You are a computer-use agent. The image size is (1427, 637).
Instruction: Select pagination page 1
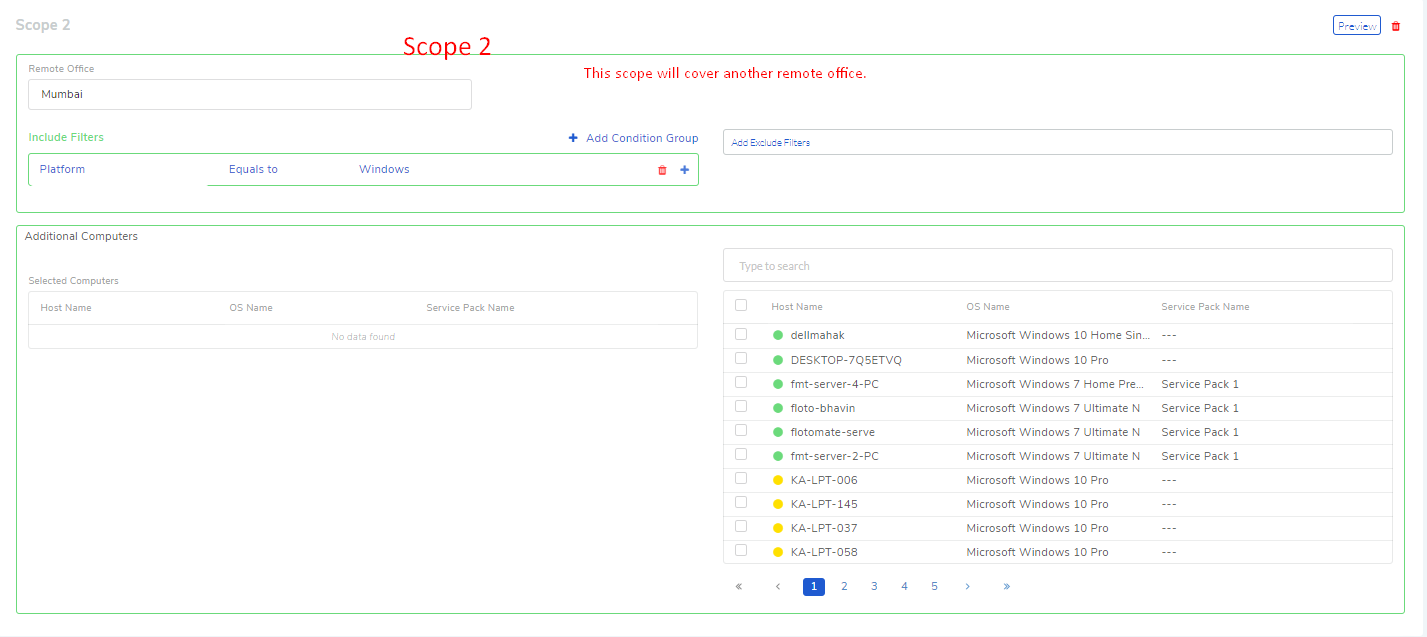pyautogui.click(x=814, y=587)
